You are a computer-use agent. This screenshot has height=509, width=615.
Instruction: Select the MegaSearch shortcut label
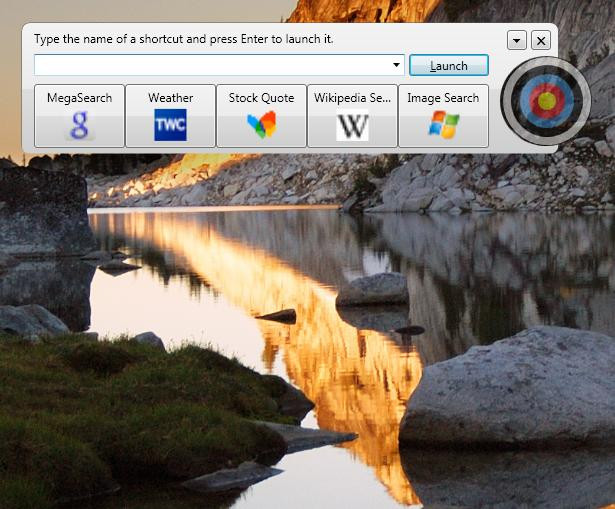click(x=80, y=98)
